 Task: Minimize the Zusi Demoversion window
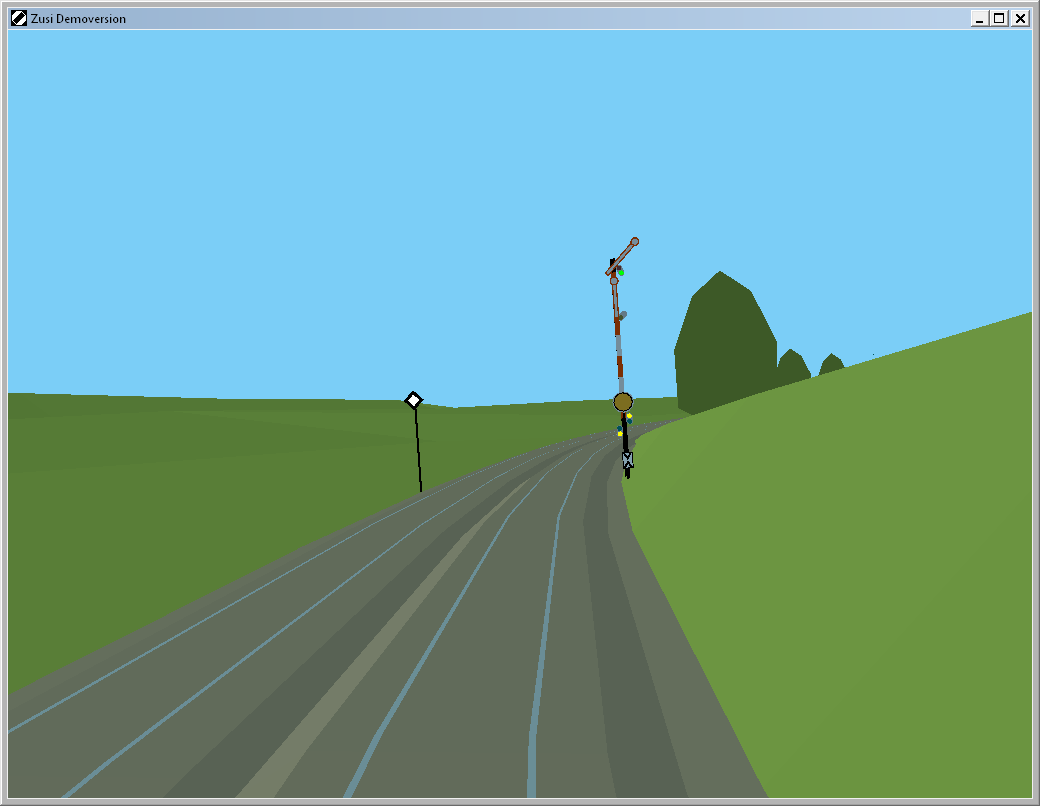[979, 19]
